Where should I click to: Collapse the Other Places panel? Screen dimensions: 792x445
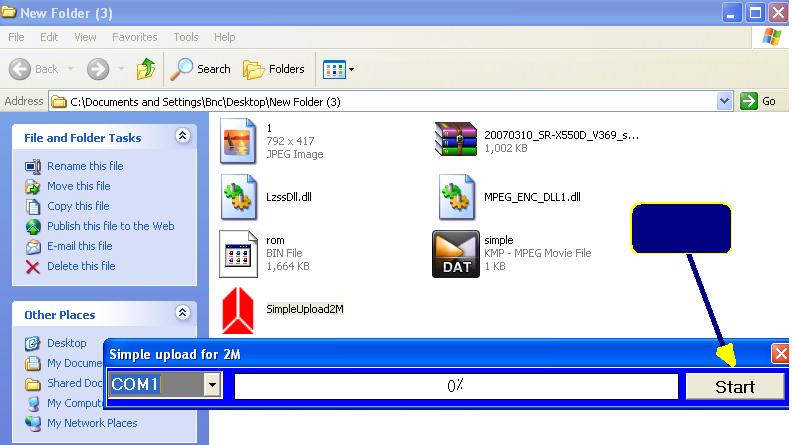[x=182, y=314]
